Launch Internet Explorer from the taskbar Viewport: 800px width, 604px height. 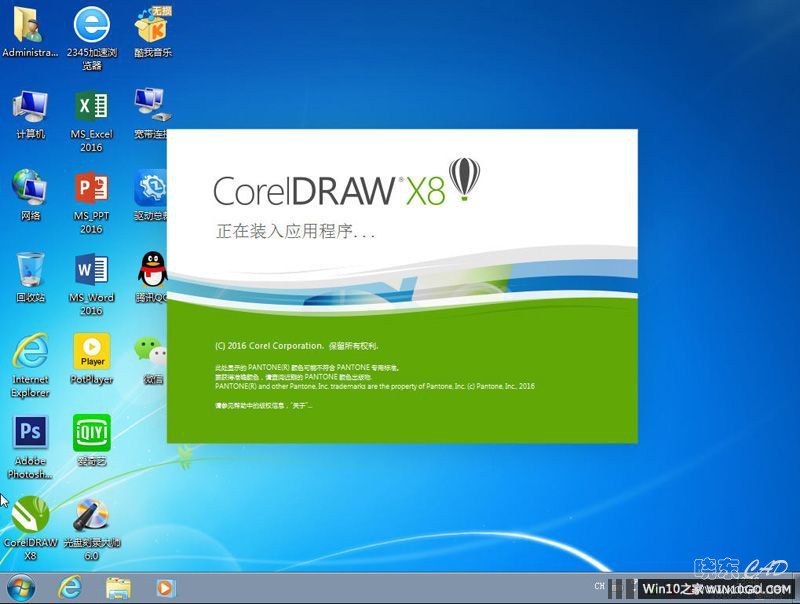coord(70,588)
